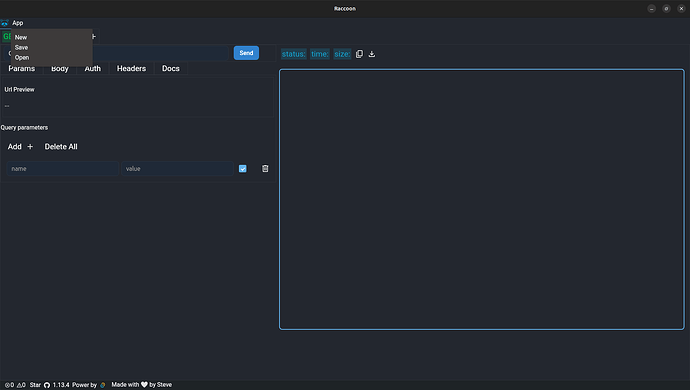This screenshot has width=690, height=390.
Task: Switch to the Body tab
Action: [x=60, y=69]
